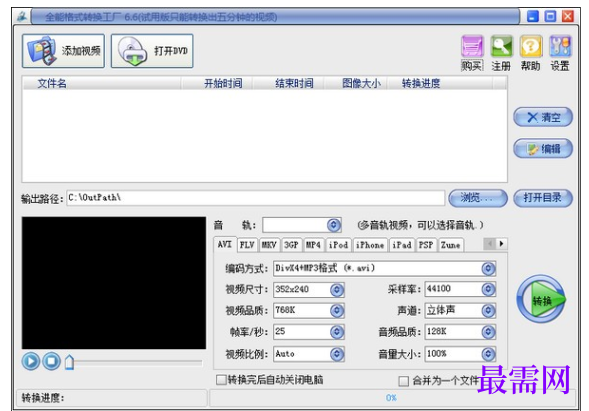Viewport: 589px width, 411px height.
Task: Open the 注册 register icon
Action: coord(501,53)
